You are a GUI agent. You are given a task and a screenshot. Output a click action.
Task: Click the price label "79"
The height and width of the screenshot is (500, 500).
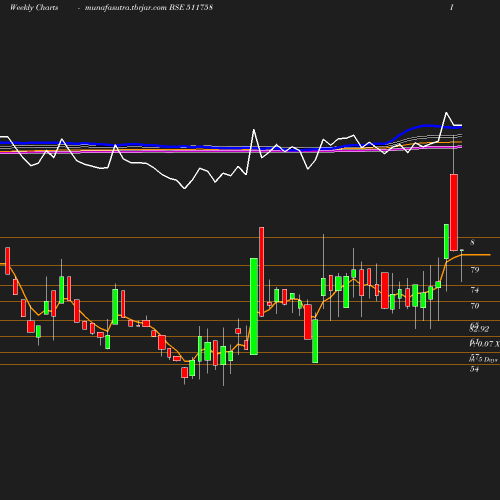tap(475, 270)
